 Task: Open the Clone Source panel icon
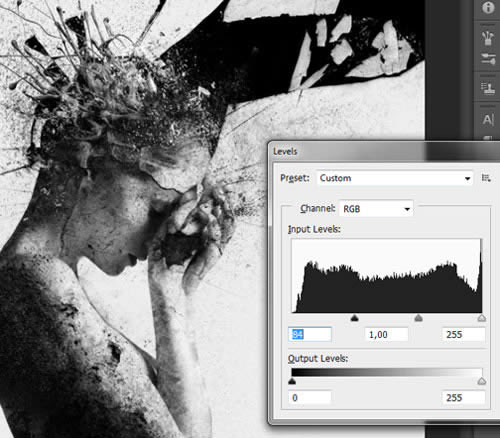click(488, 88)
